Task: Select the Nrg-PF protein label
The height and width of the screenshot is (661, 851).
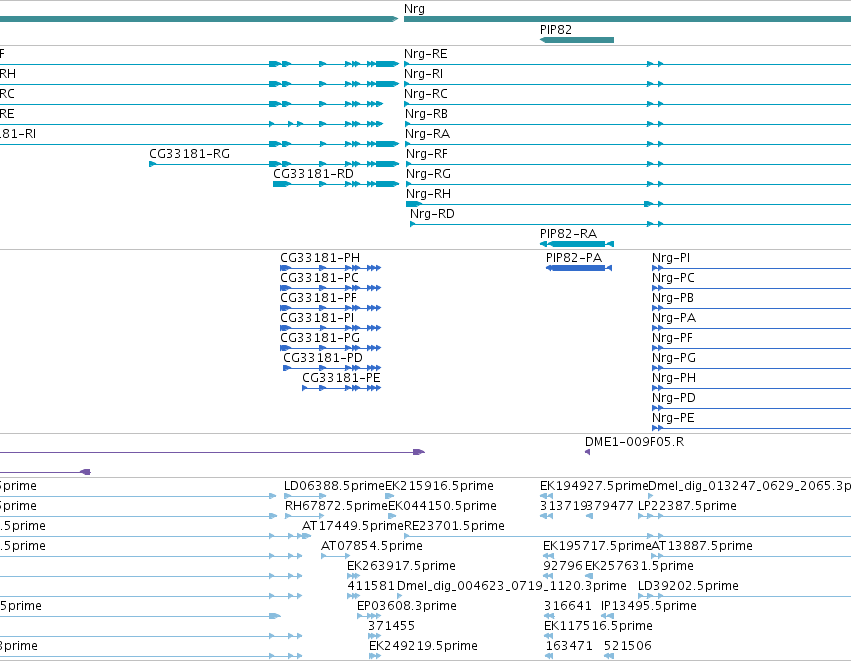Action: [672, 338]
